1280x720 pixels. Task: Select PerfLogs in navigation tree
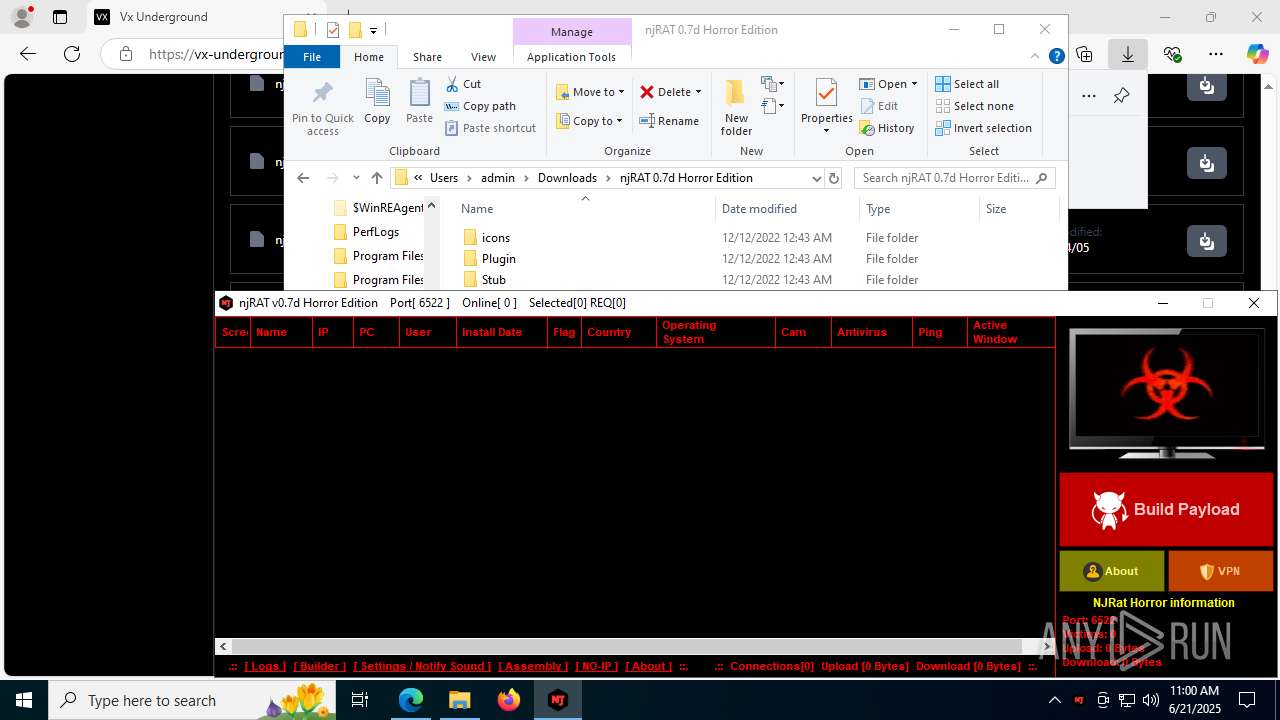click(x=376, y=232)
